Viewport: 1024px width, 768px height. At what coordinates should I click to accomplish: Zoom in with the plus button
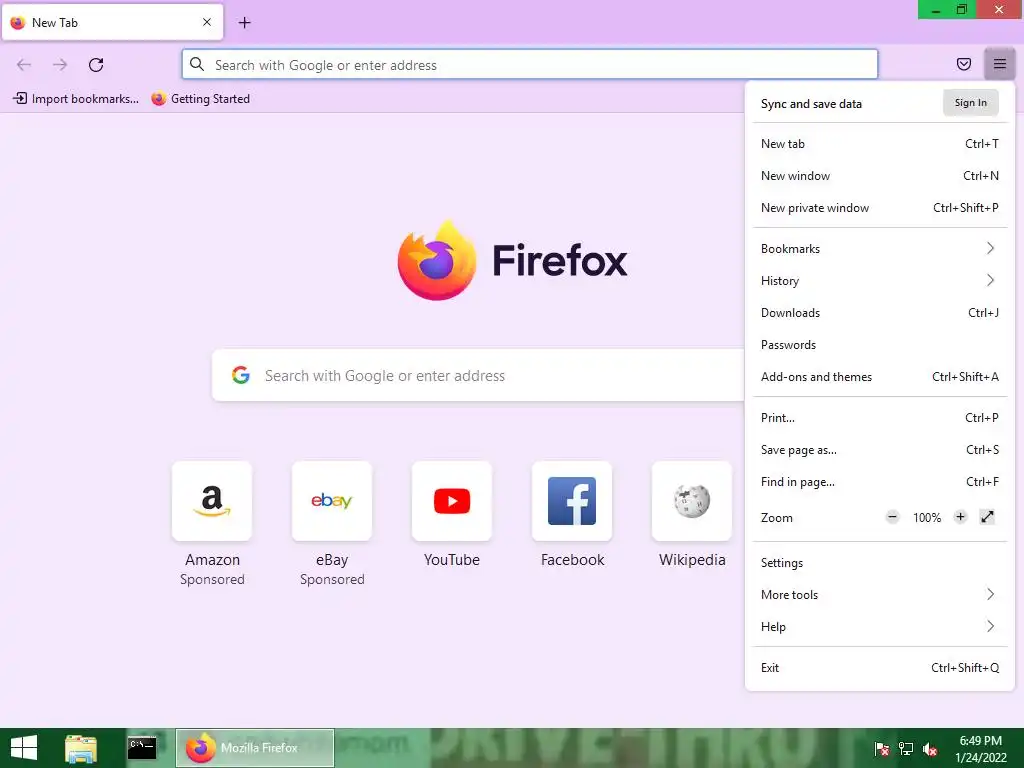pyautogui.click(x=960, y=517)
